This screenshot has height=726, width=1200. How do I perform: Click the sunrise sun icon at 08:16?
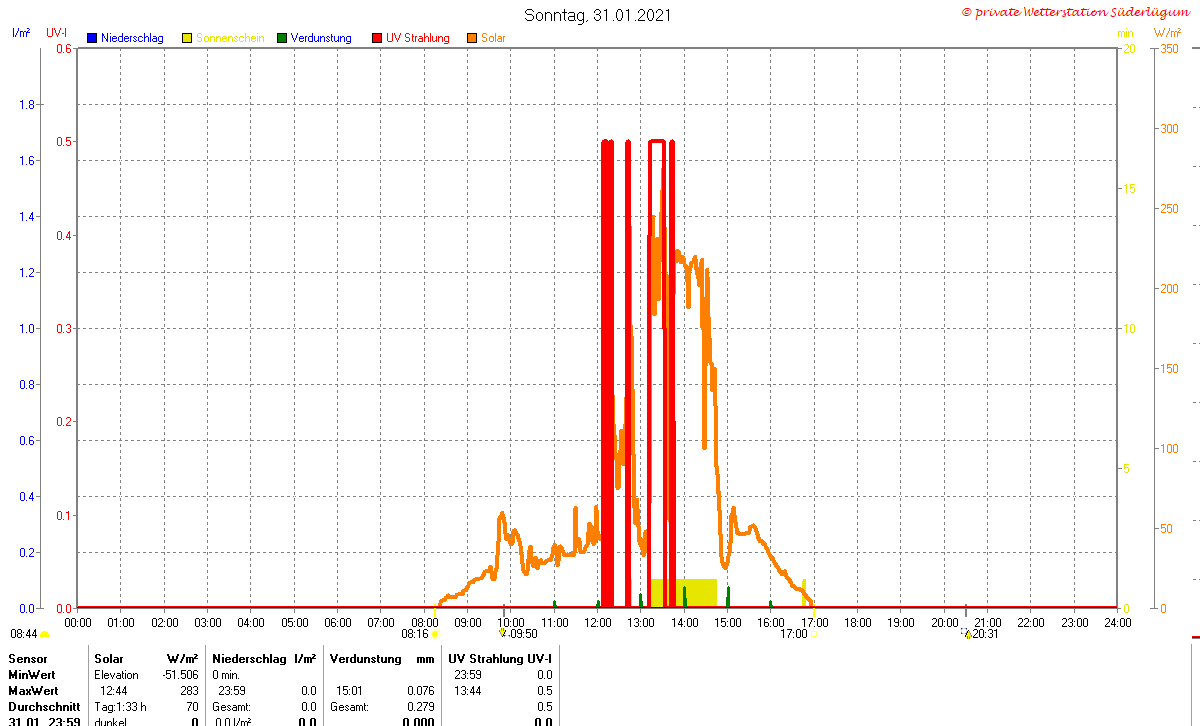(435, 634)
